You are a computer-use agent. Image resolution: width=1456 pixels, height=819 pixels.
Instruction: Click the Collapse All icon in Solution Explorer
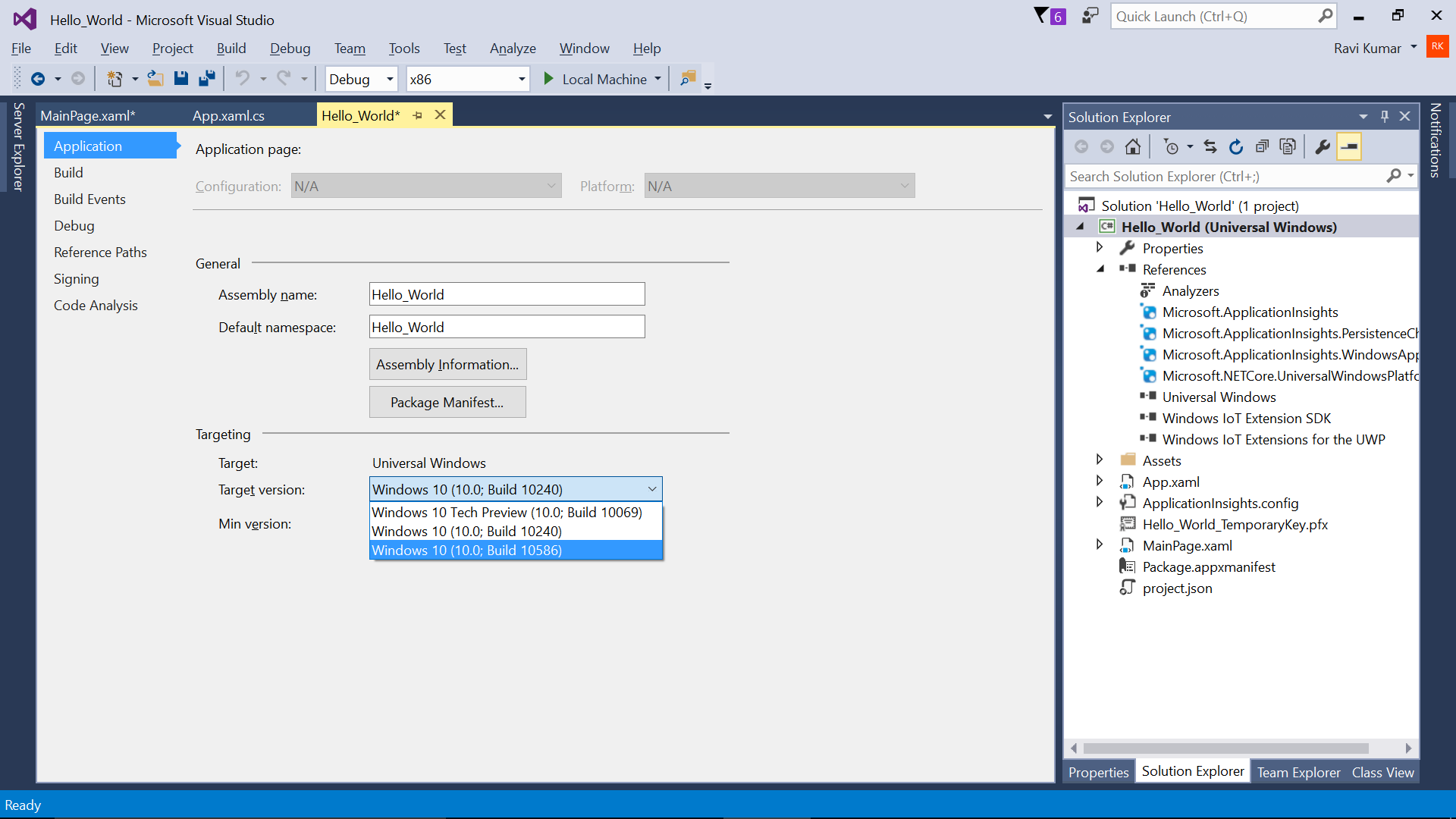pos(1262,147)
